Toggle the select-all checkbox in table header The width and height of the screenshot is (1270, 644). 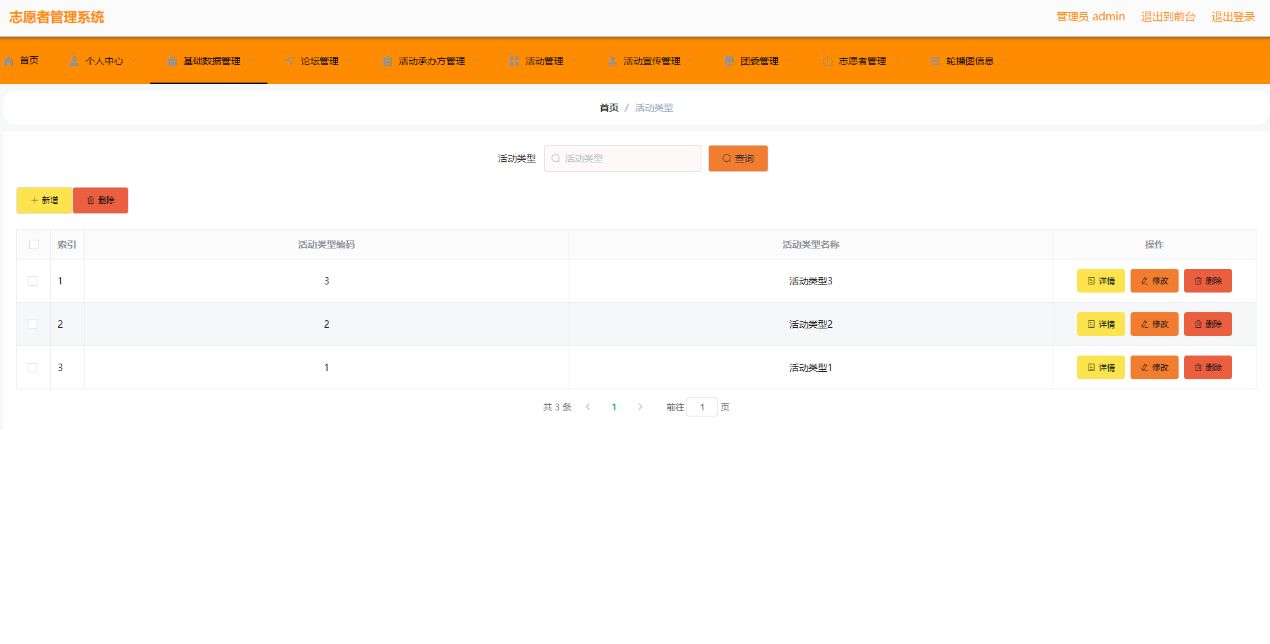[x=33, y=244]
